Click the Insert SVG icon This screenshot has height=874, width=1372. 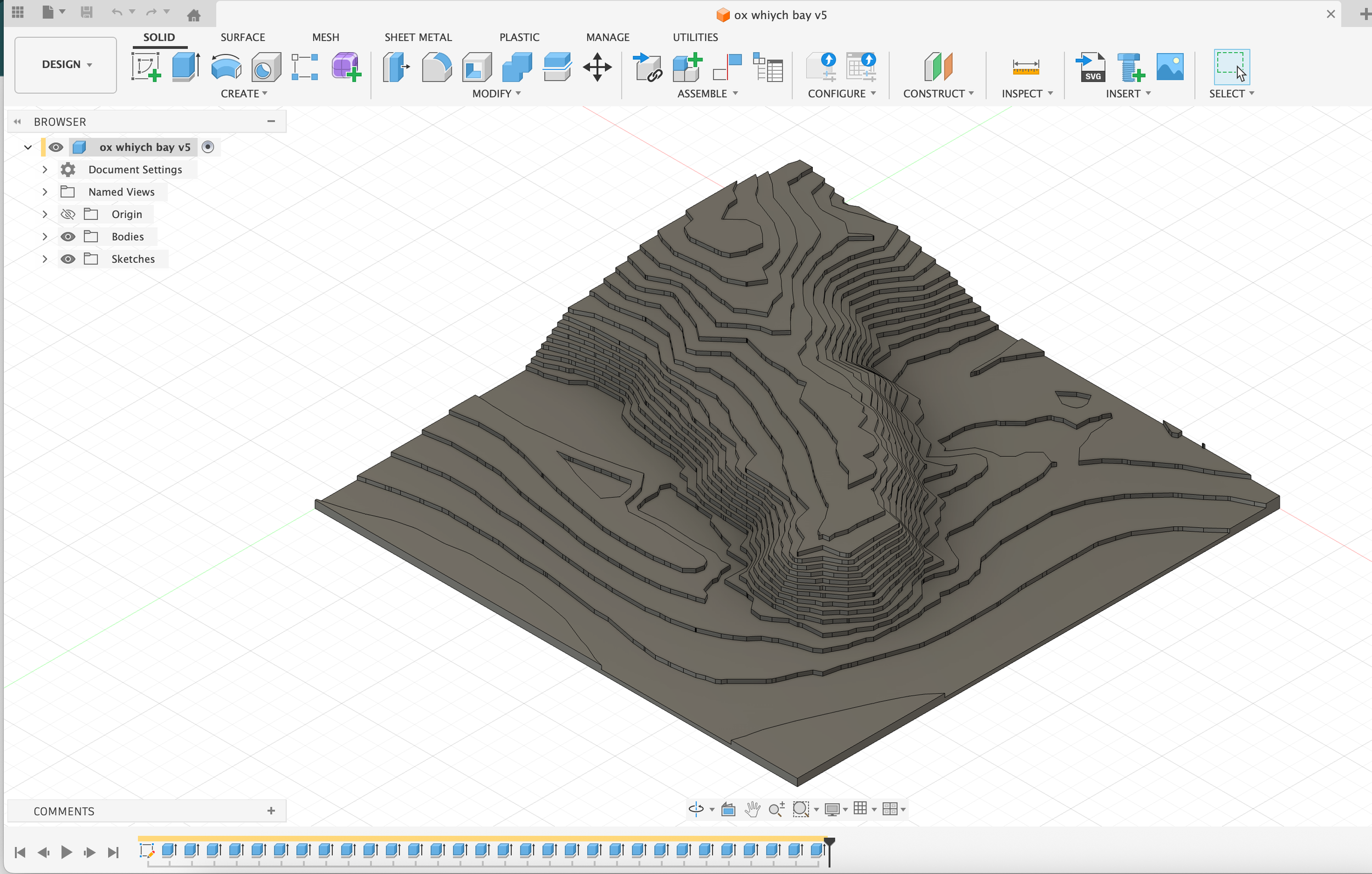(x=1090, y=67)
